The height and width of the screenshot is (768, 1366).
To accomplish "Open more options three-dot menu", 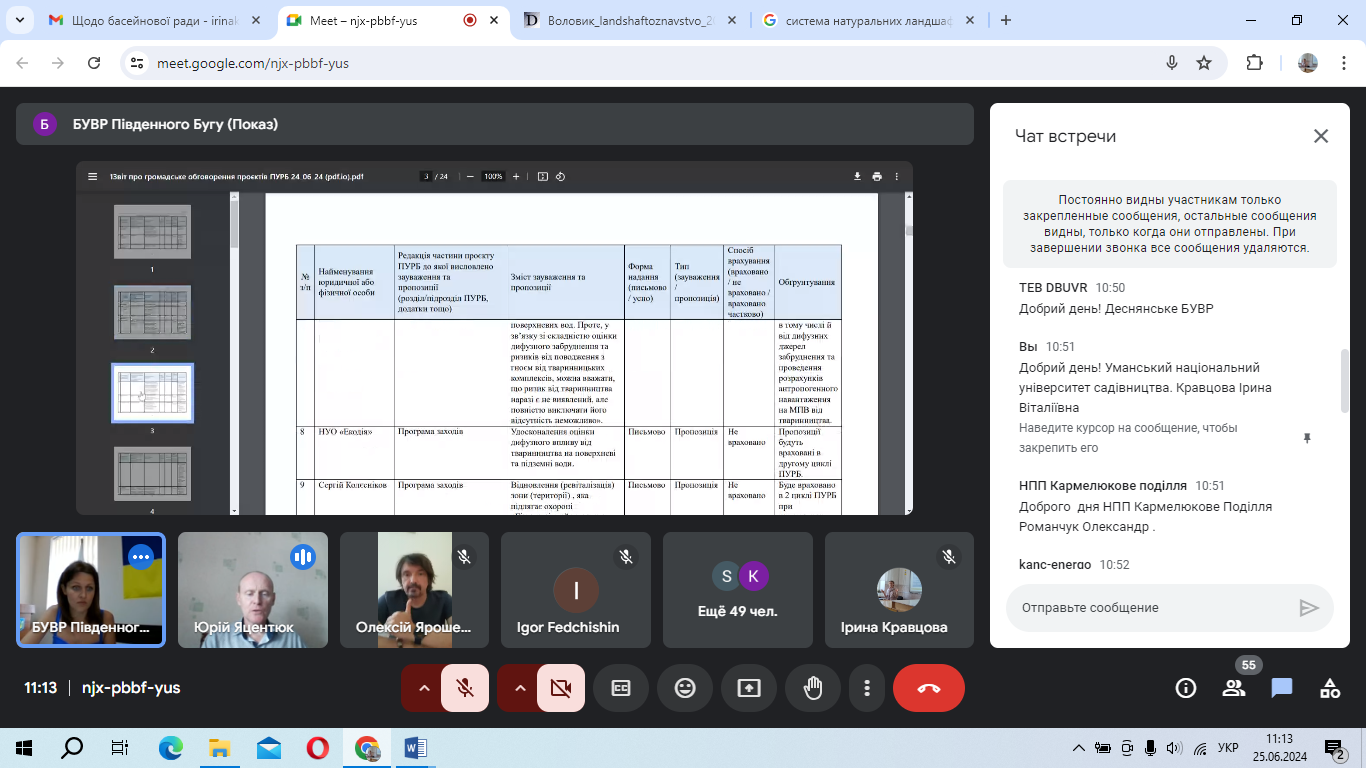I will [x=867, y=688].
